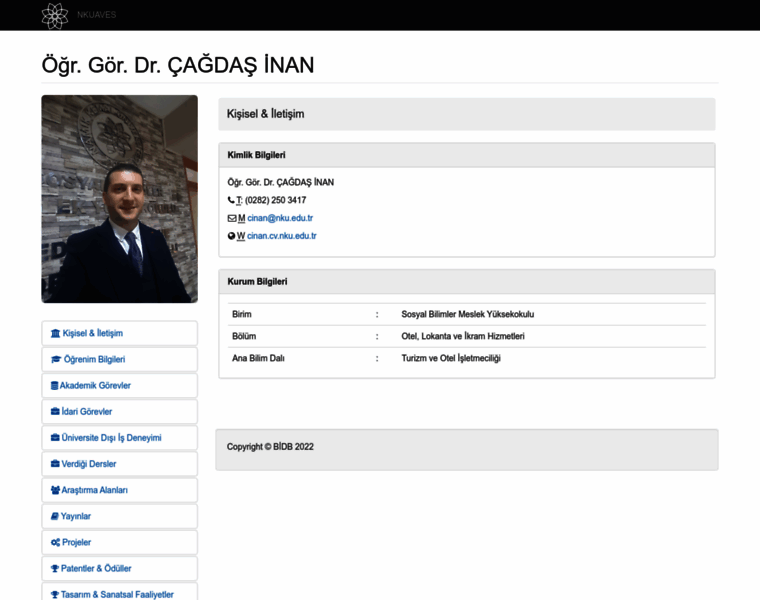Click the briefcase icon beside Üniversite Dışı İş Deneyimi
This screenshot has width=760, height=600.
tap(55, 438)
